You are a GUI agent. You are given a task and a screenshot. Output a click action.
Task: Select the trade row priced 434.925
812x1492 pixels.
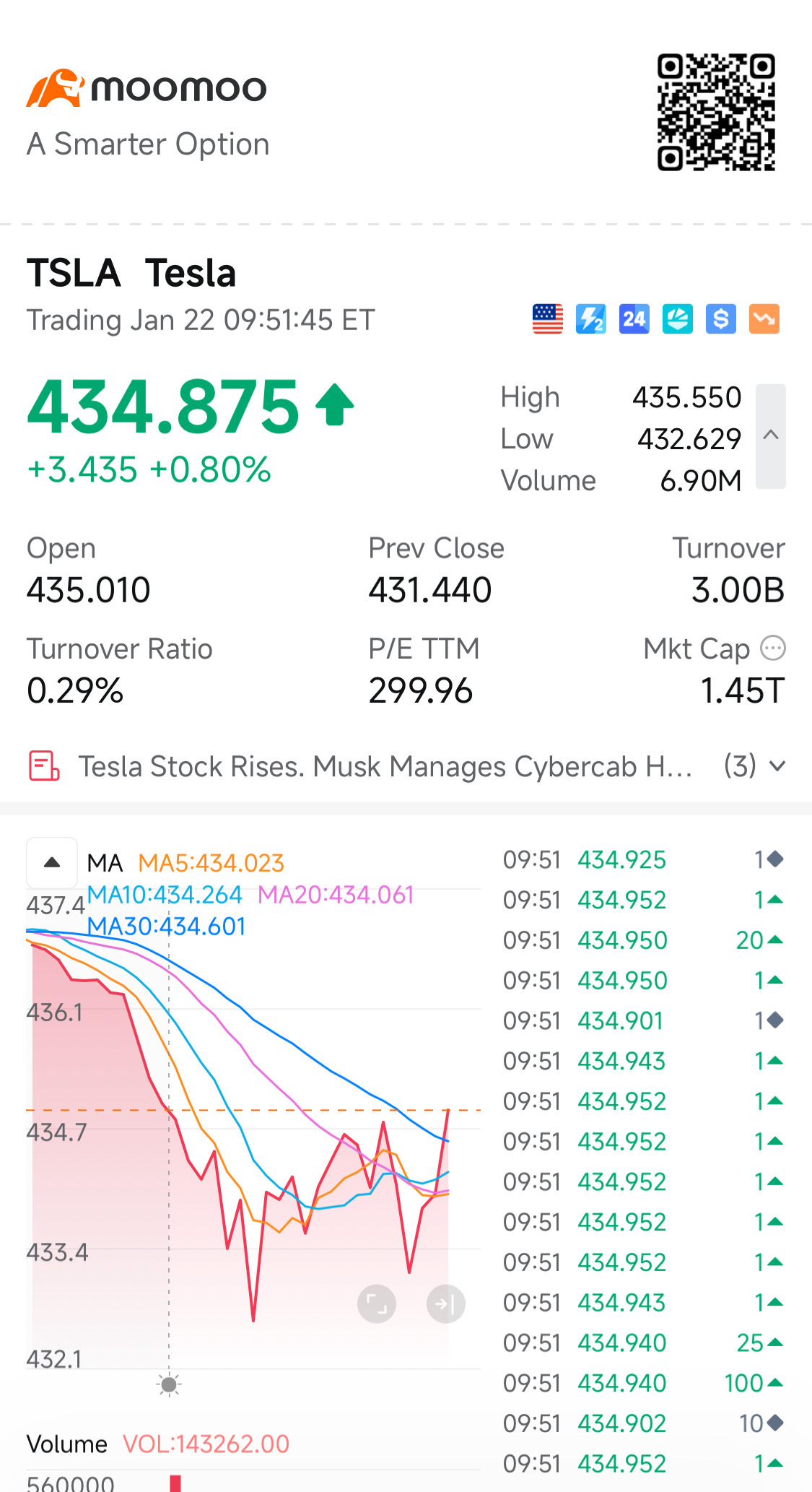pyautogui.click(x=644, y=859)
